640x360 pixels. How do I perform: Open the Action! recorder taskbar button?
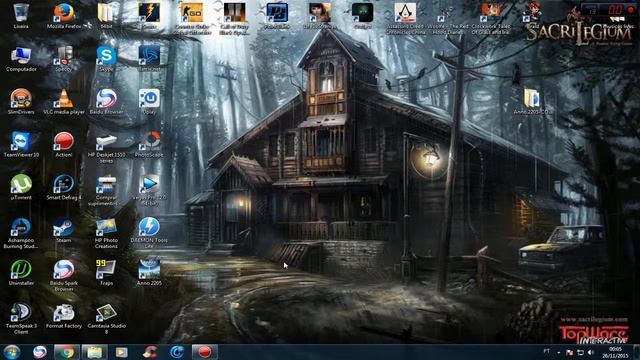(204, 352)
